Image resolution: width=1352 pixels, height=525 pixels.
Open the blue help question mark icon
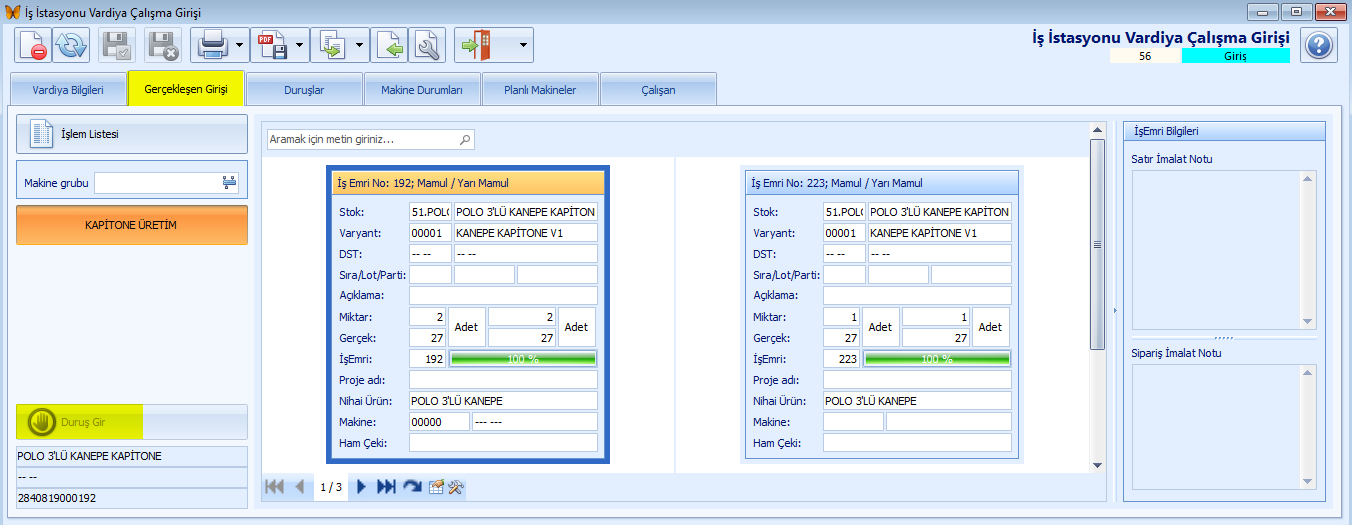pyautogui.click(x=1319, y=45)
